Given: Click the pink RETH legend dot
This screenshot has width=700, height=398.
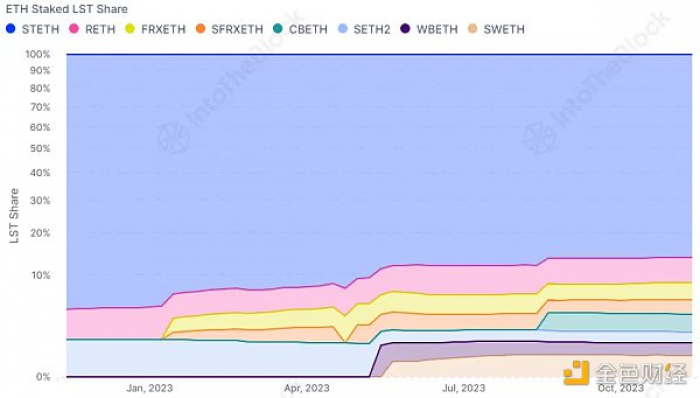Looking at the screenshot, I should [x=74, y=29].
